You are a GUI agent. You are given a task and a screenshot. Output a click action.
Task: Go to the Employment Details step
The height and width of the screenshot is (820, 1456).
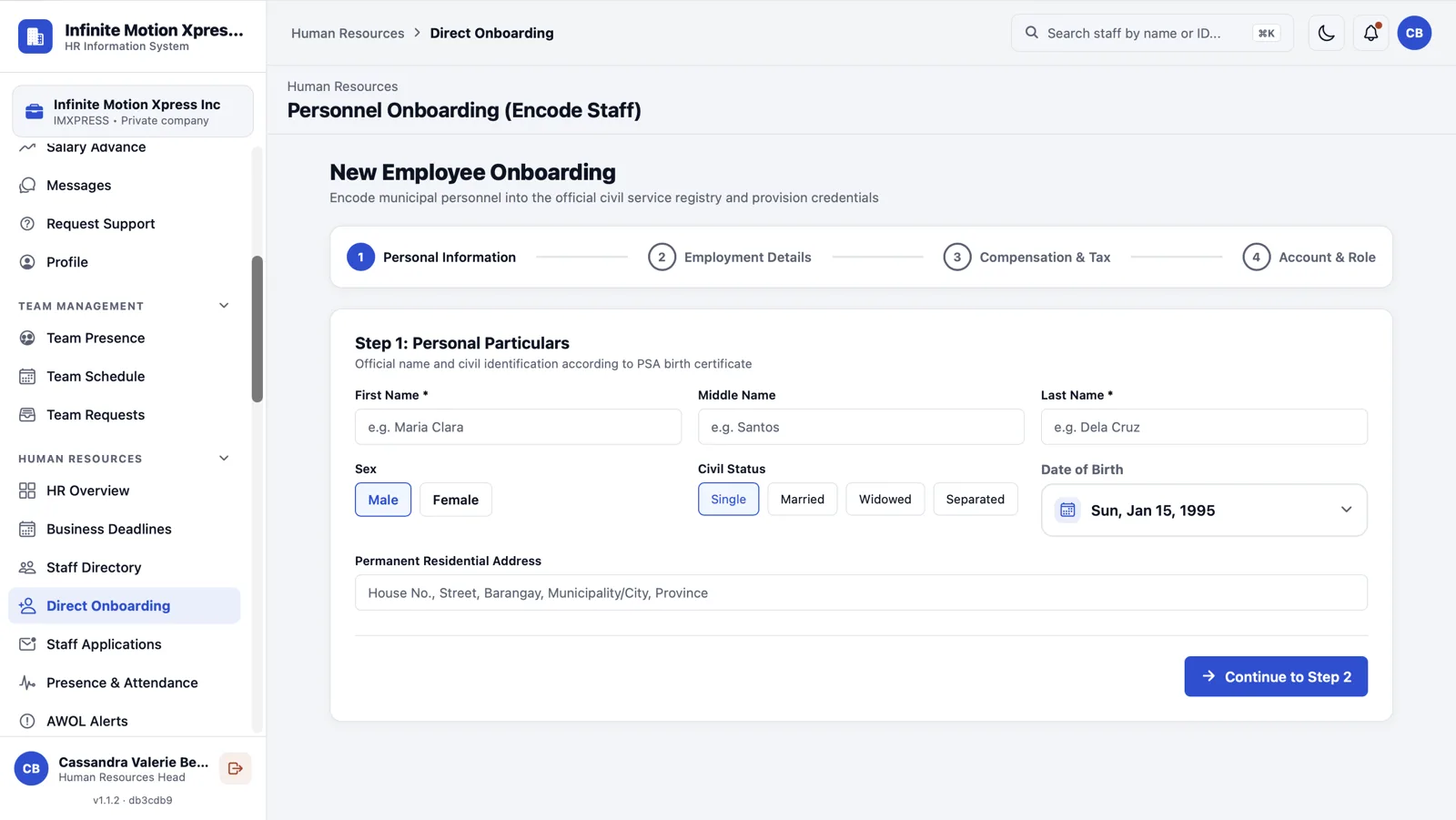(730, 258)
